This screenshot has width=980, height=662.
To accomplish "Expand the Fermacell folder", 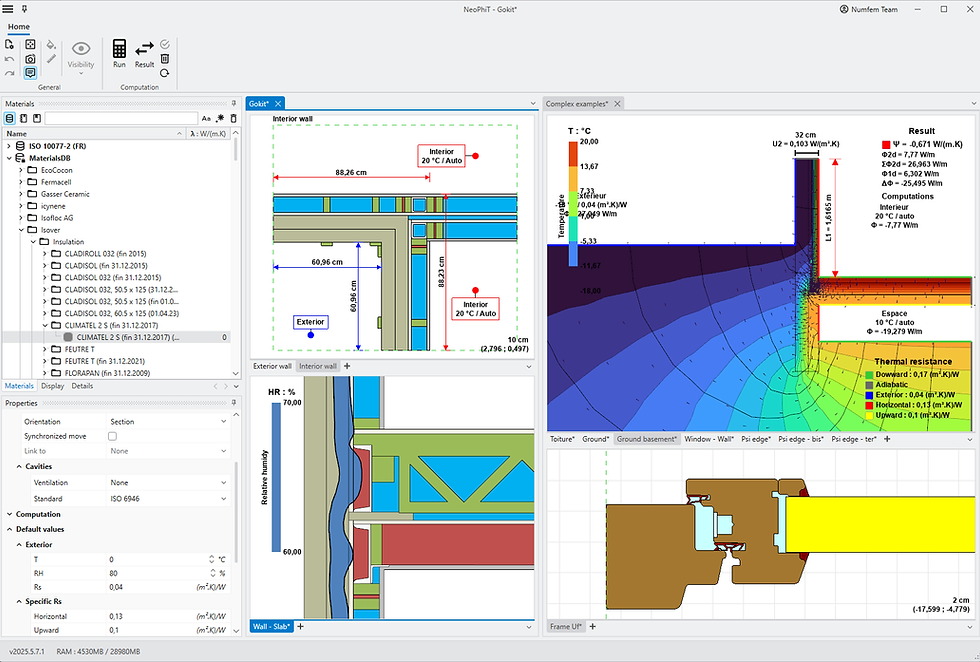I will 21,182.
